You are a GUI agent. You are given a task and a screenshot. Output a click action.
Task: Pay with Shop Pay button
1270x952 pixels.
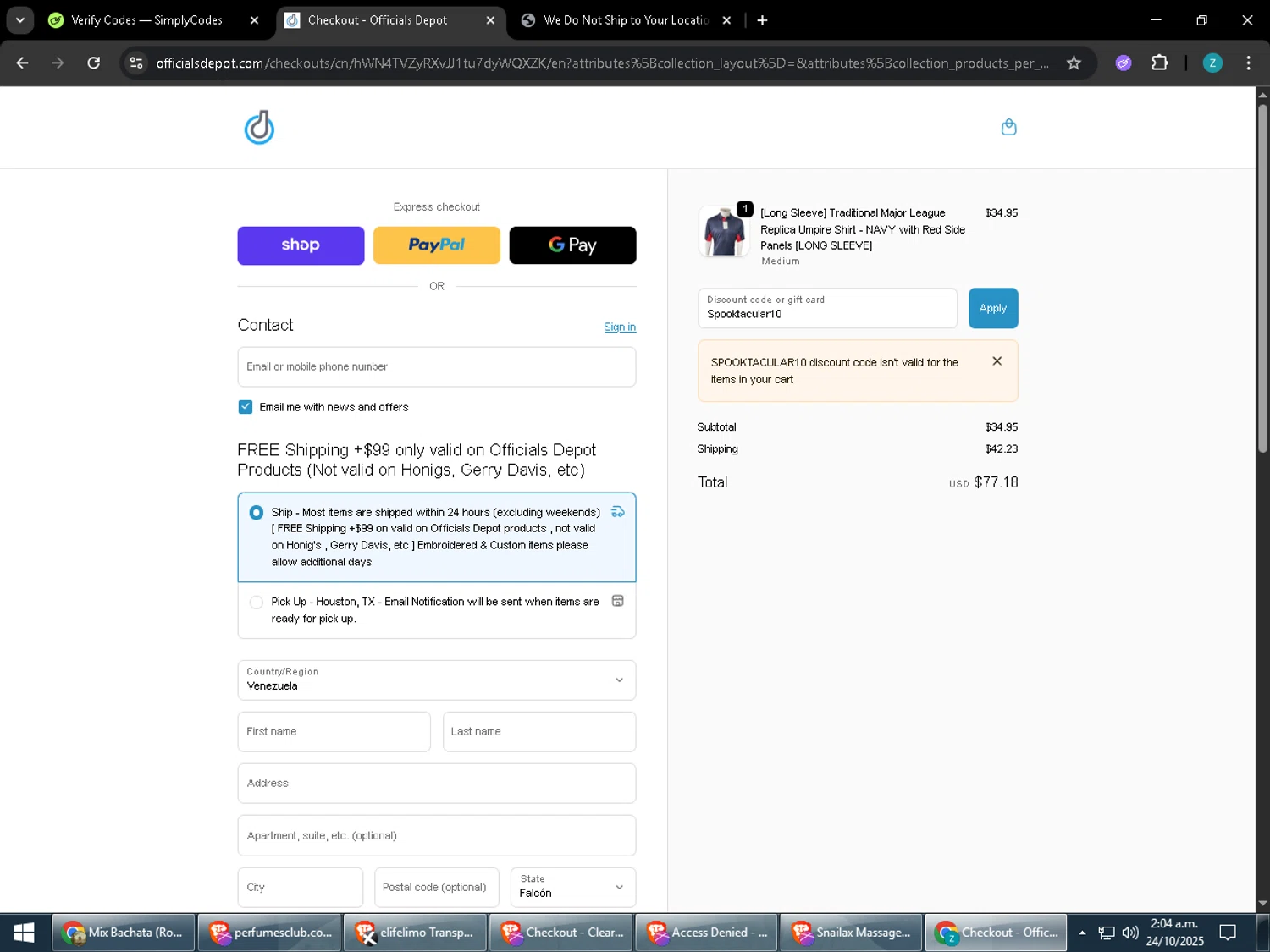301,245
